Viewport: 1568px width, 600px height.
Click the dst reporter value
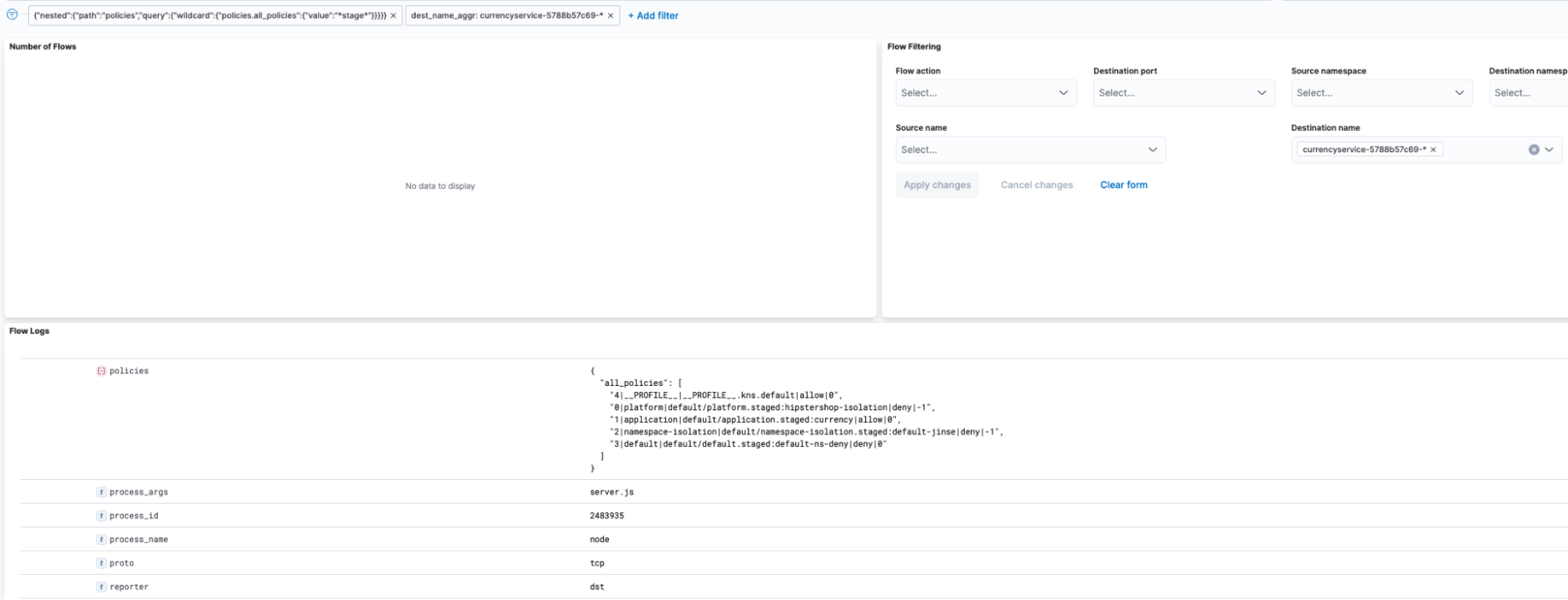coord(597,587)
